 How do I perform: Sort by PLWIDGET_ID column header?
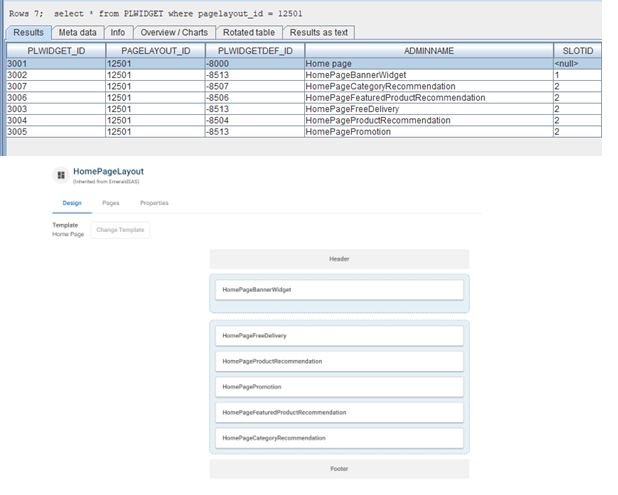point(56,51)
